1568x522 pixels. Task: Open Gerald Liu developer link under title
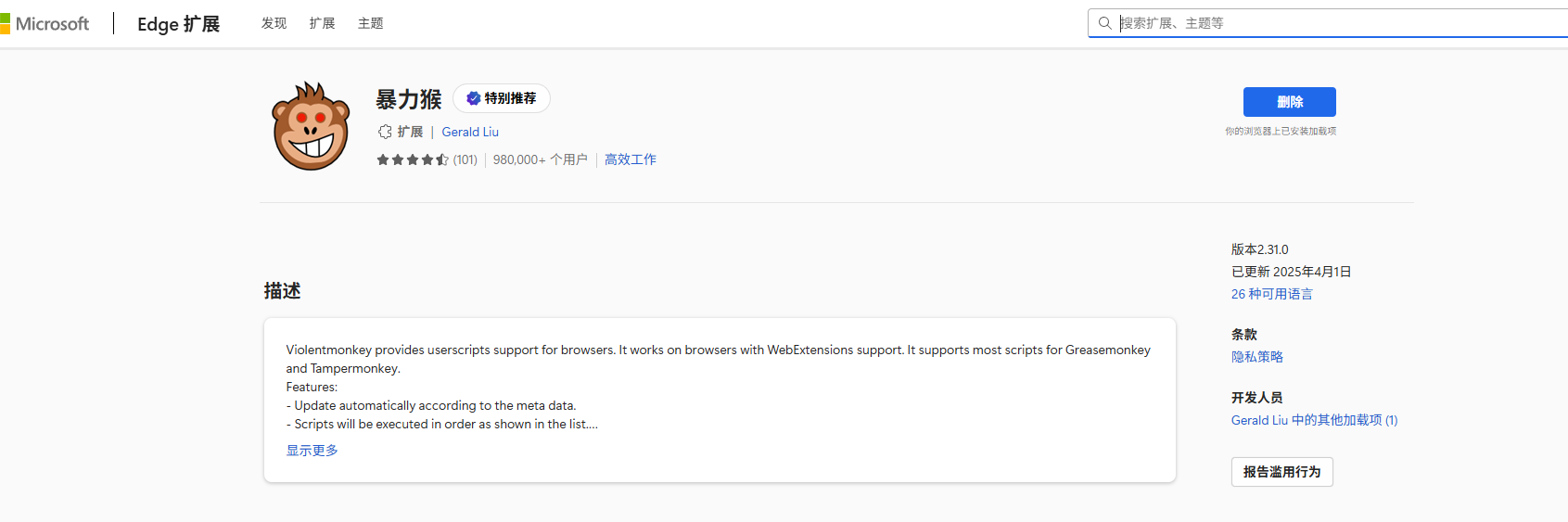470,132
